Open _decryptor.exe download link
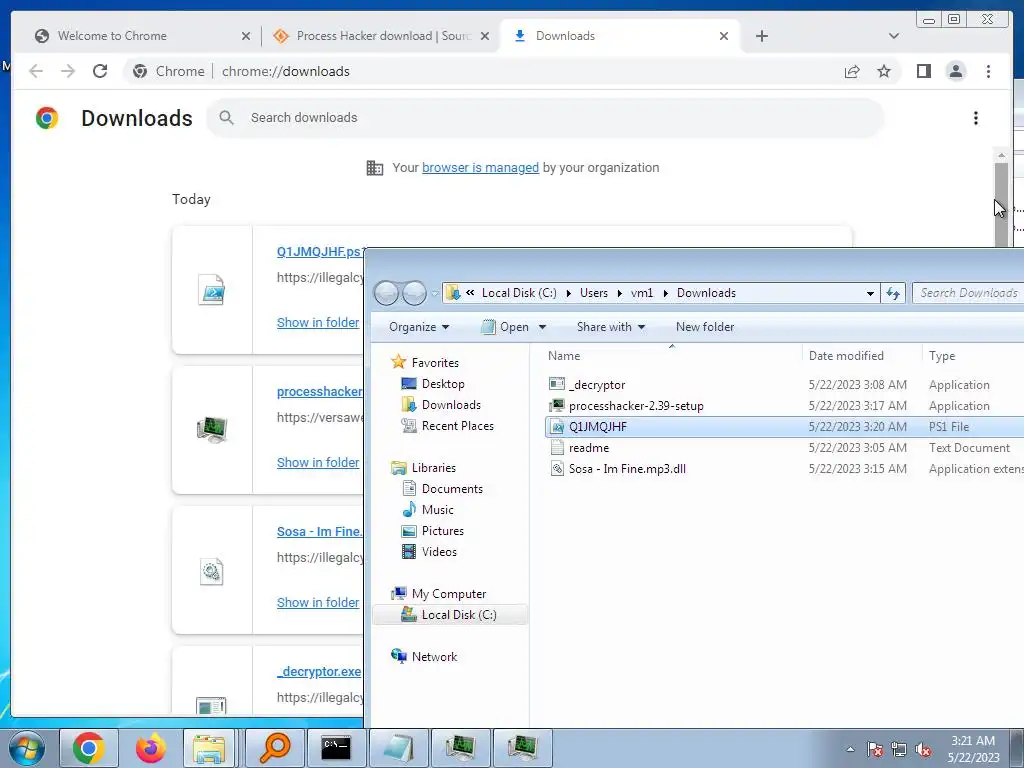The height and width of the screenshot is (768, 1024). [319, 671]
